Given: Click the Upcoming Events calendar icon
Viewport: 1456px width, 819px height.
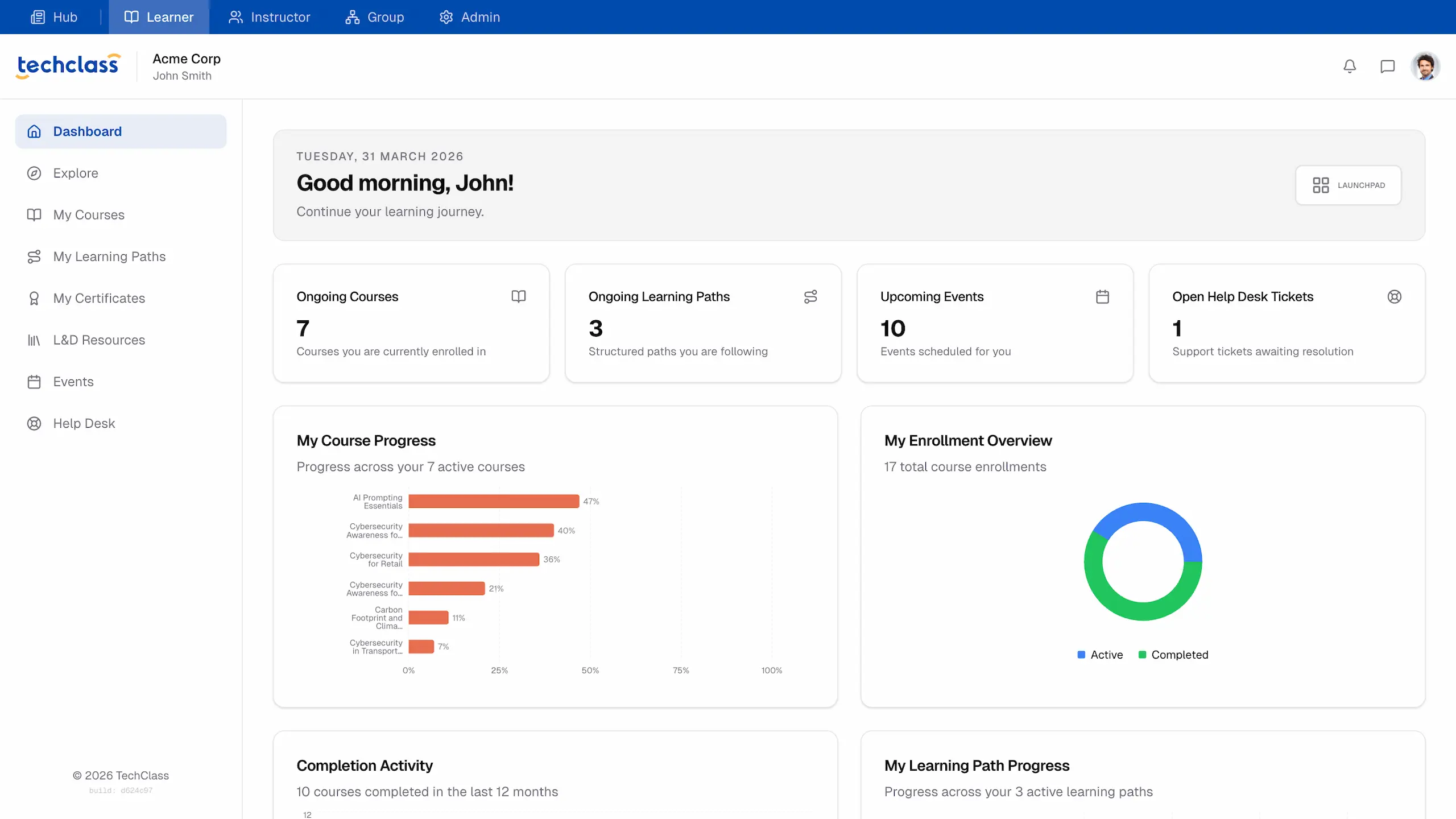Looking at the screenshot, I should [x=1103, y=296].
